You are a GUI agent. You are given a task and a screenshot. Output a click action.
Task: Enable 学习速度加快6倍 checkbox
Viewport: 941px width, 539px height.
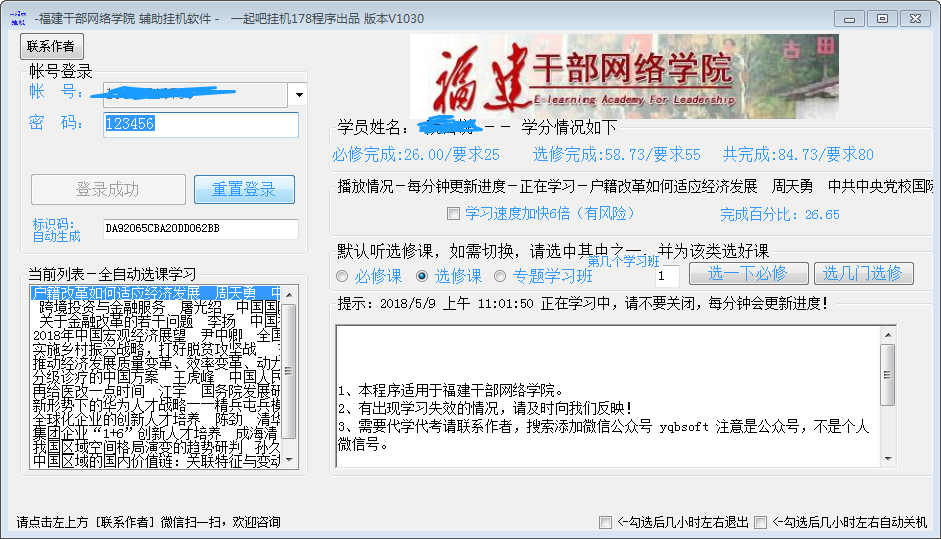[454, 214]
